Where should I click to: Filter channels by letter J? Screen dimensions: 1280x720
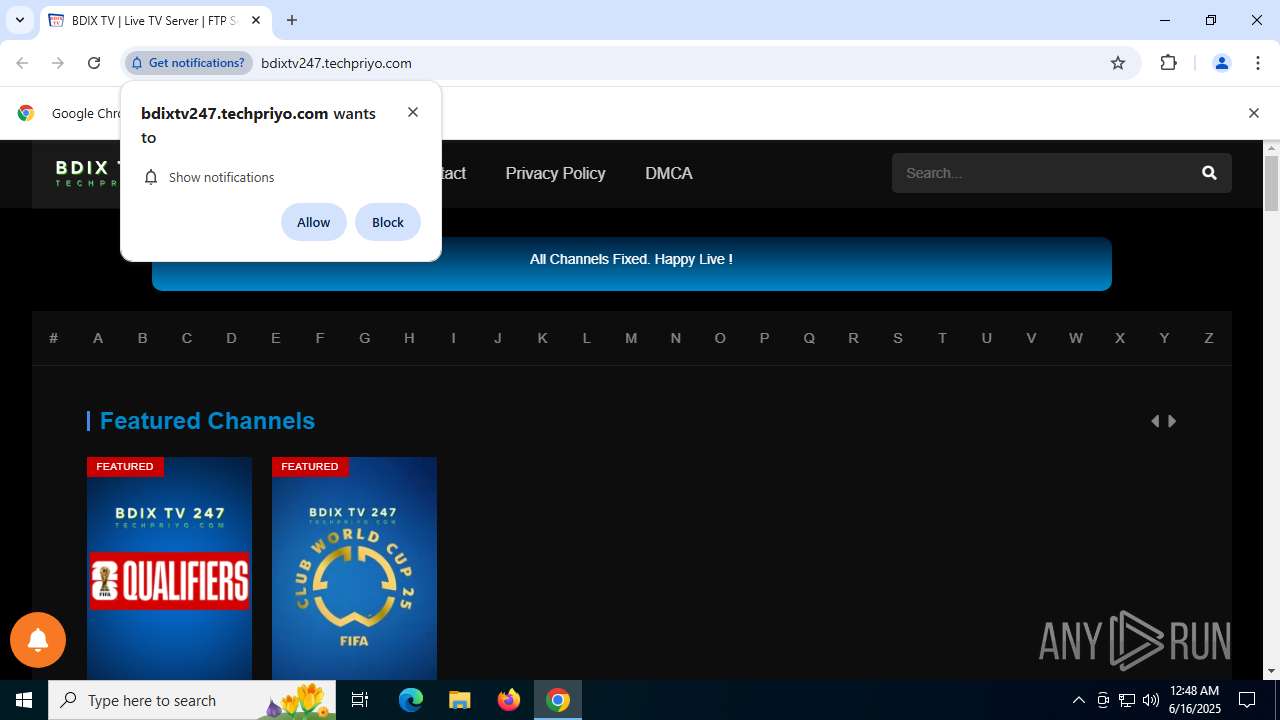[x=498, y=338]
